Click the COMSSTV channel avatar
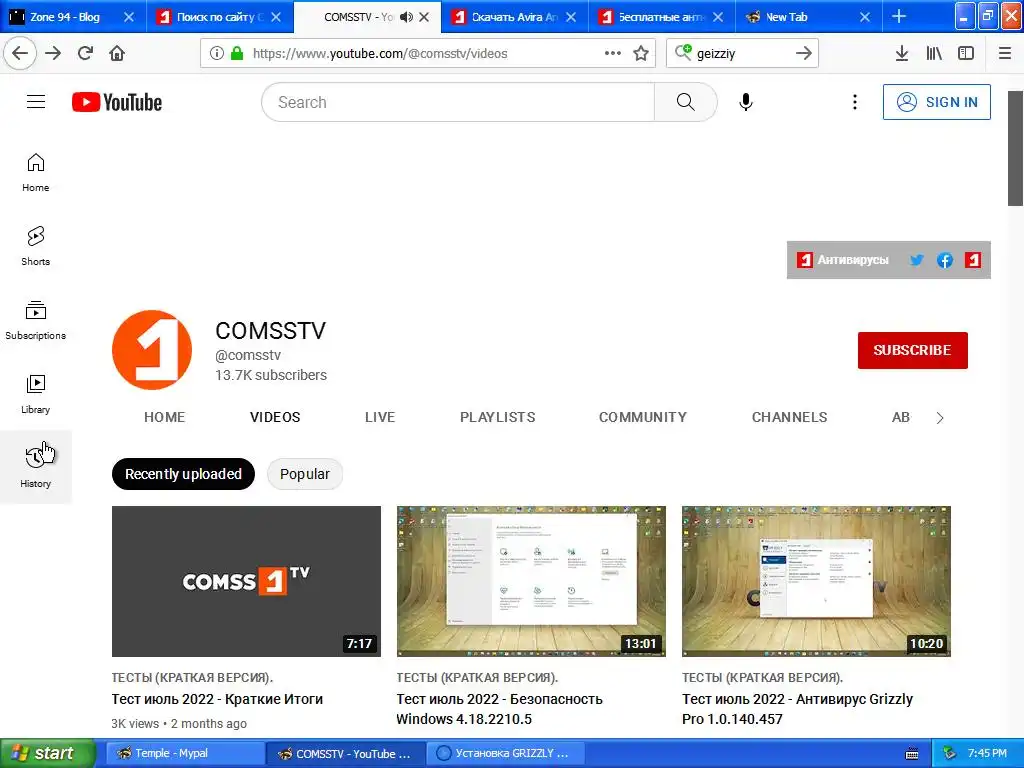 point(152,350)
